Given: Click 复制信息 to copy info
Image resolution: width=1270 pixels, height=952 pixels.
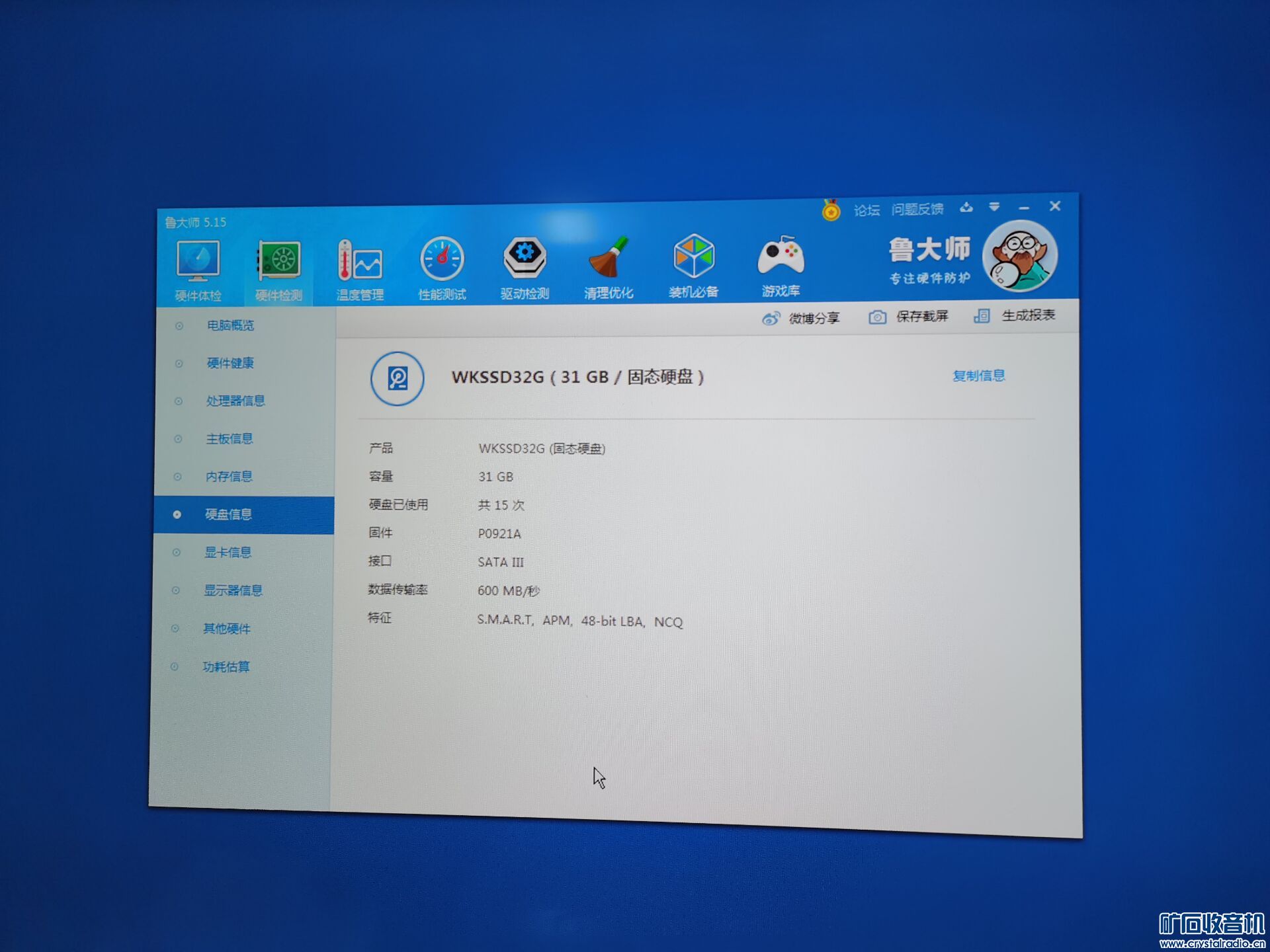Looking at the screenshot, I should (978, 376).
